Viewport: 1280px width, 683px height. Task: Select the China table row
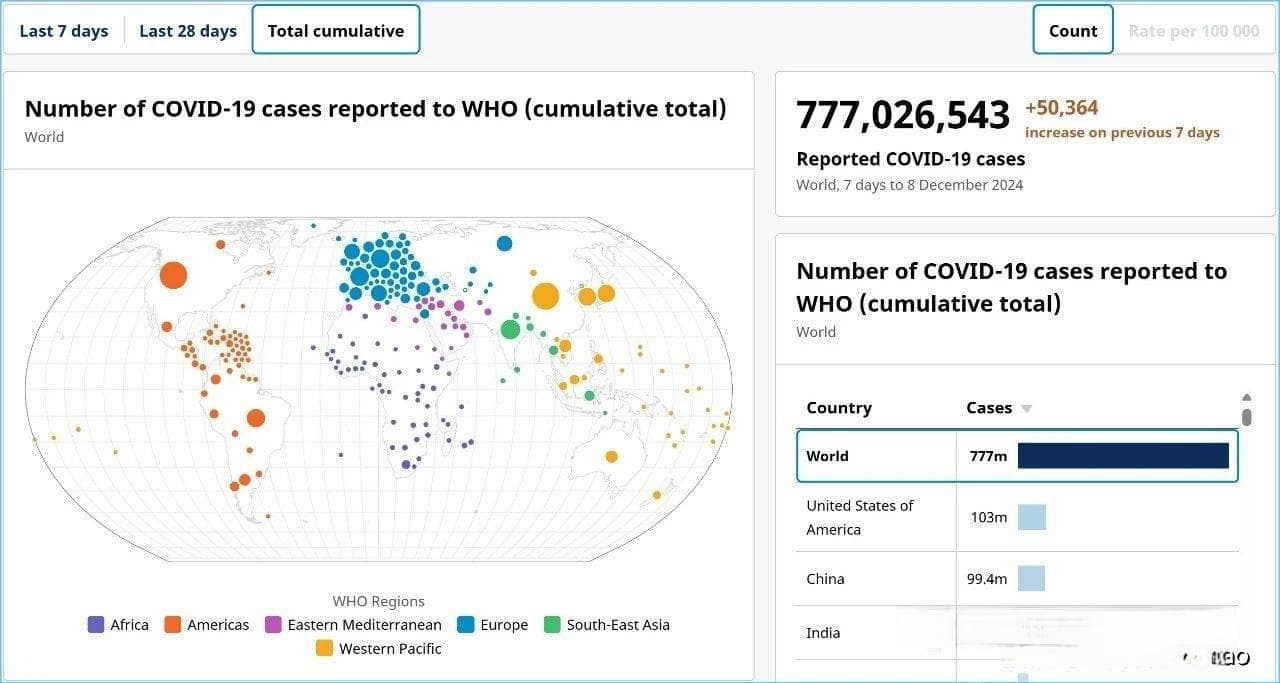pos(1017,578)
